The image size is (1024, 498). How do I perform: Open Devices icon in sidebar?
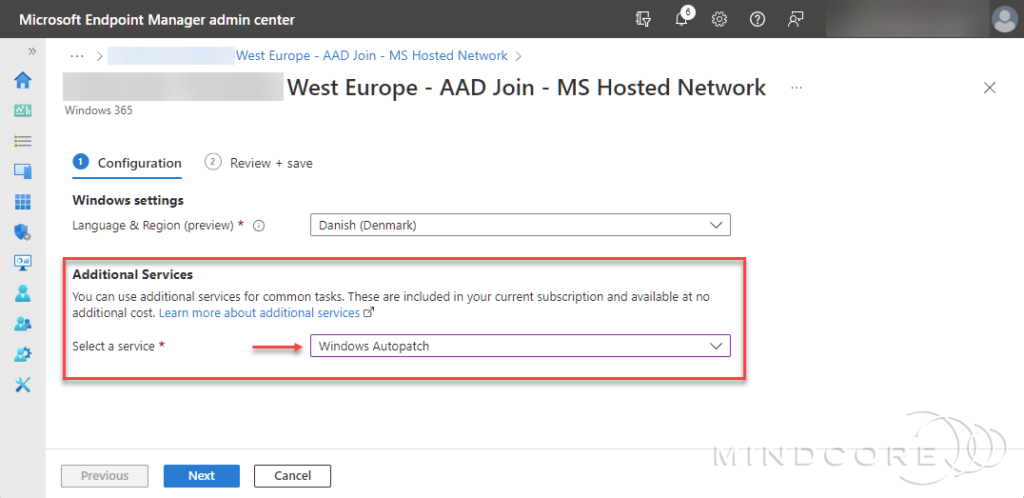point(23,172)
